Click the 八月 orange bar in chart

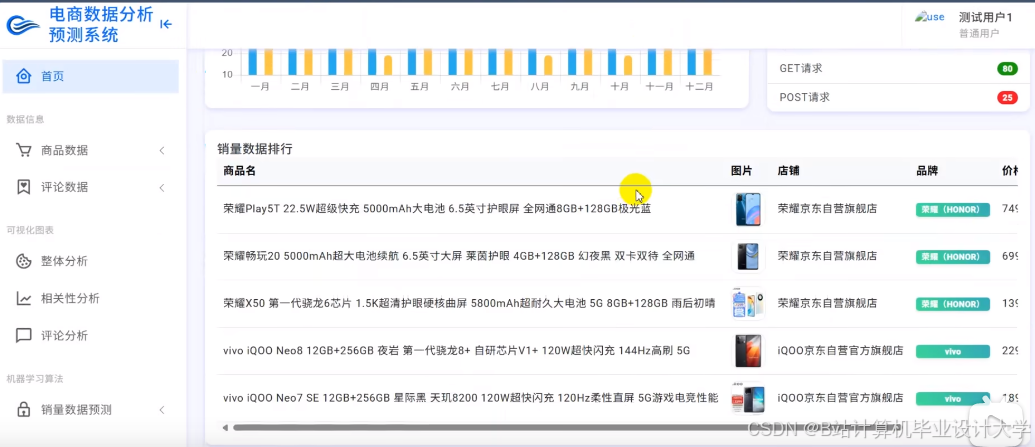548,65
